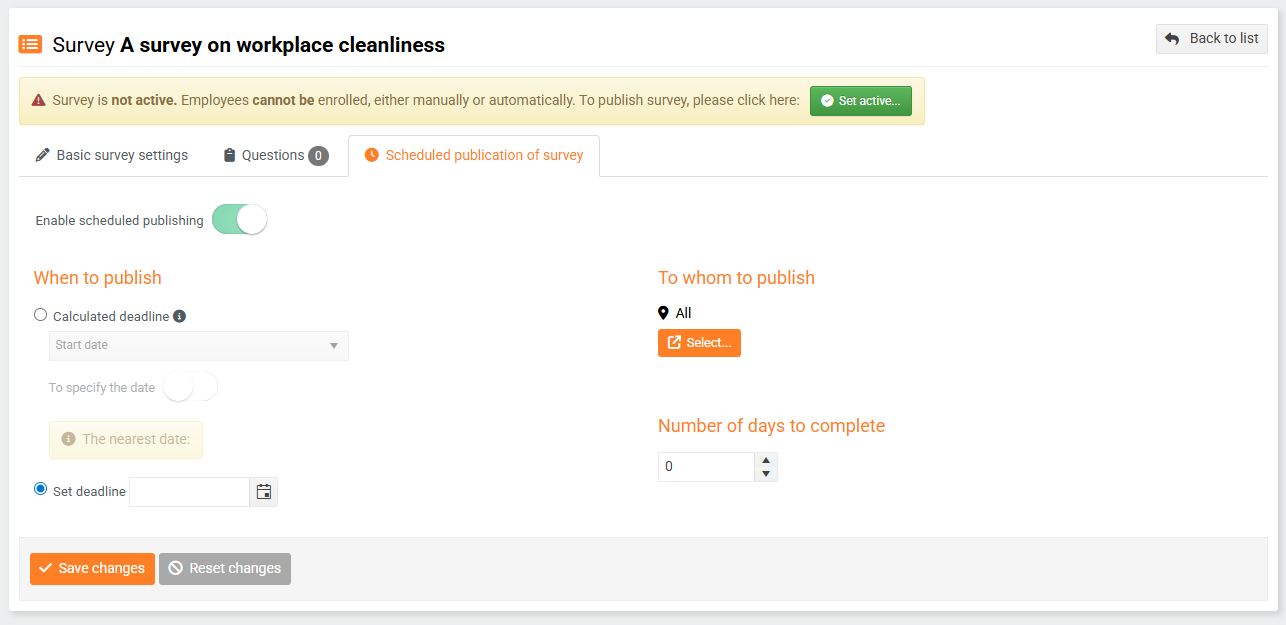The image size is (1286, 625).
Task: Select the Set deadline radio button
Action: [41, 489]
